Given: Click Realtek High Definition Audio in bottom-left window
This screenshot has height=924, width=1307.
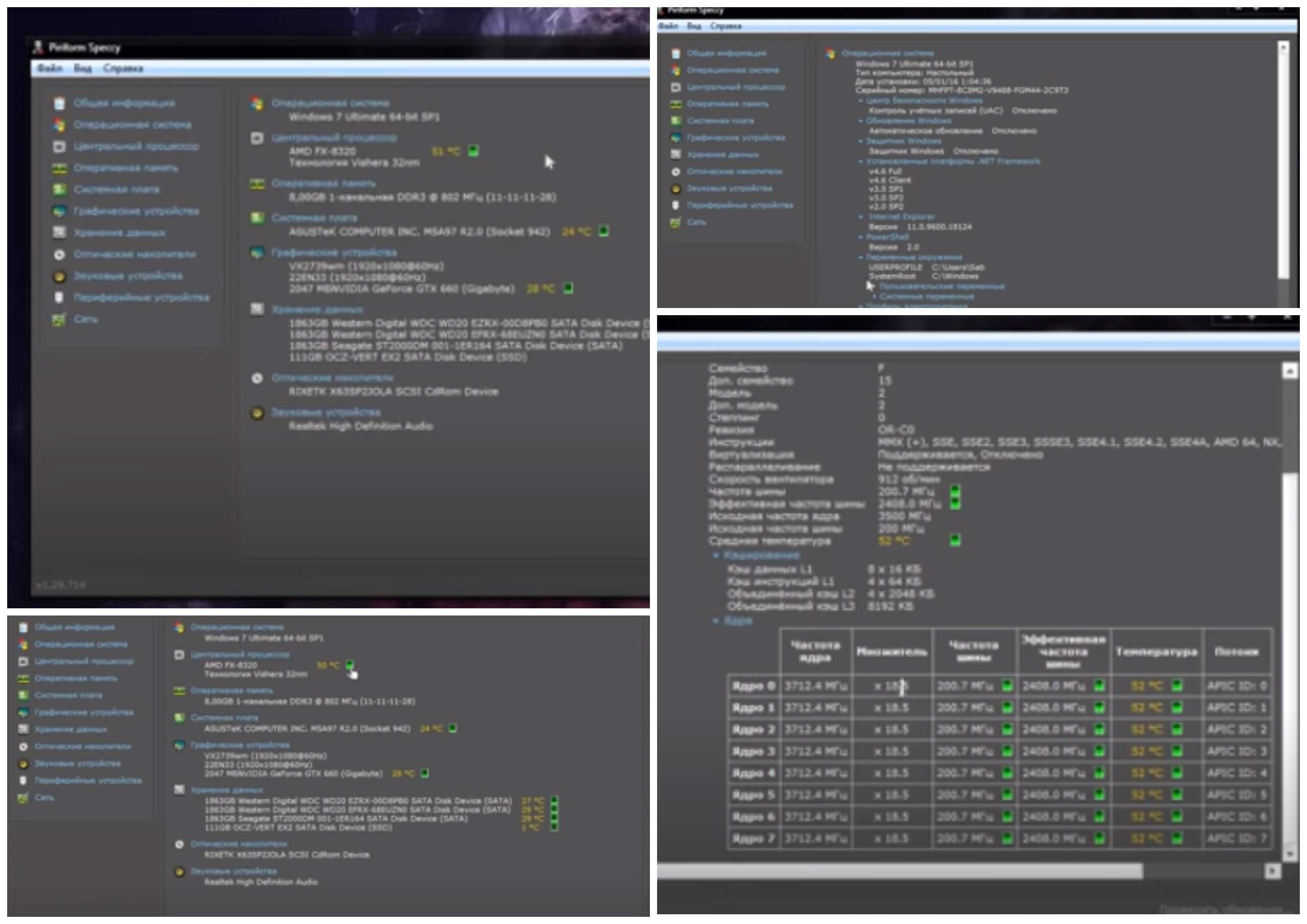Looking at the screenshot, I should point(262,882).
